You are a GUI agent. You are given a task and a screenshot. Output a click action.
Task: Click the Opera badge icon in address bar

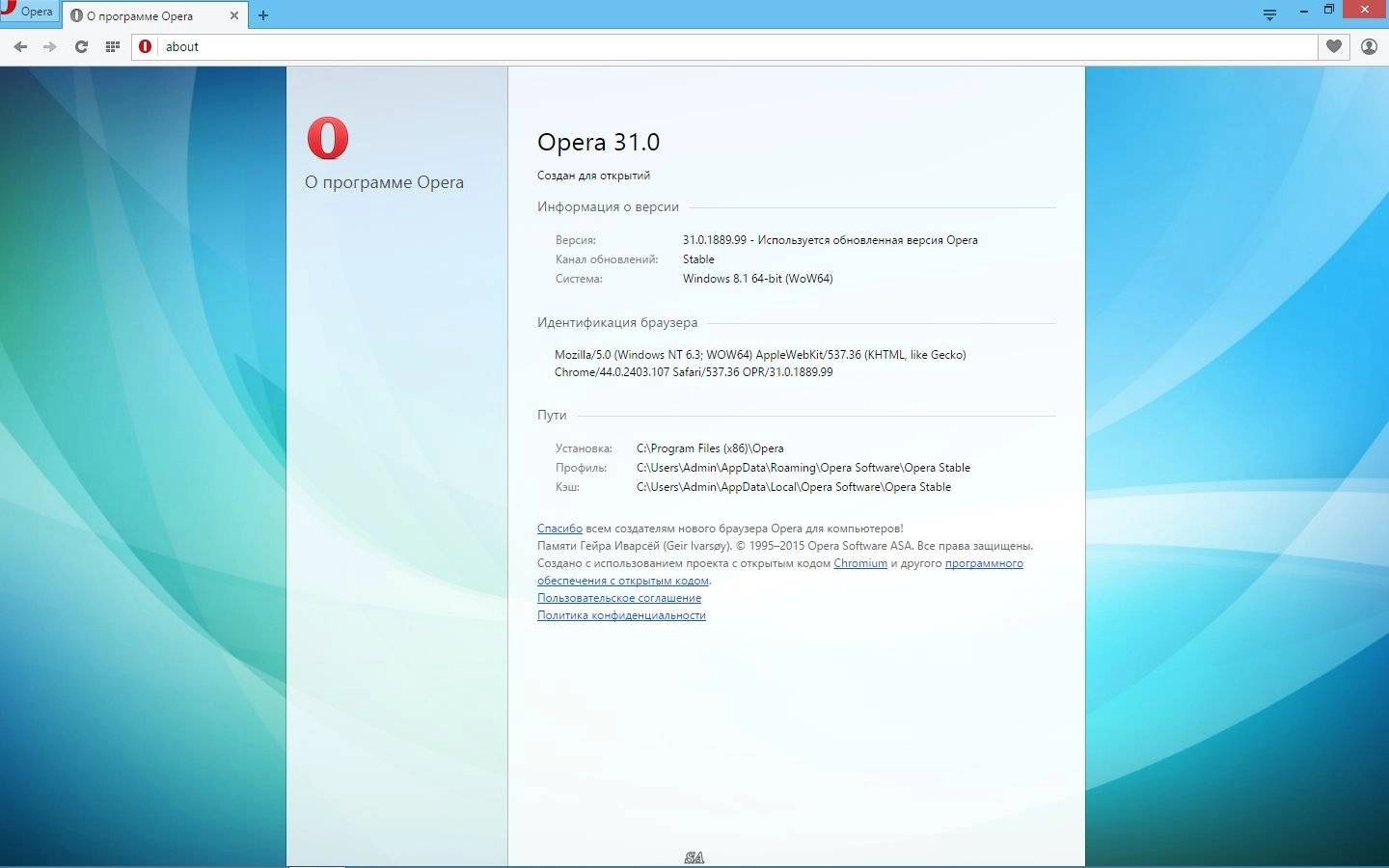click(146, 46)
